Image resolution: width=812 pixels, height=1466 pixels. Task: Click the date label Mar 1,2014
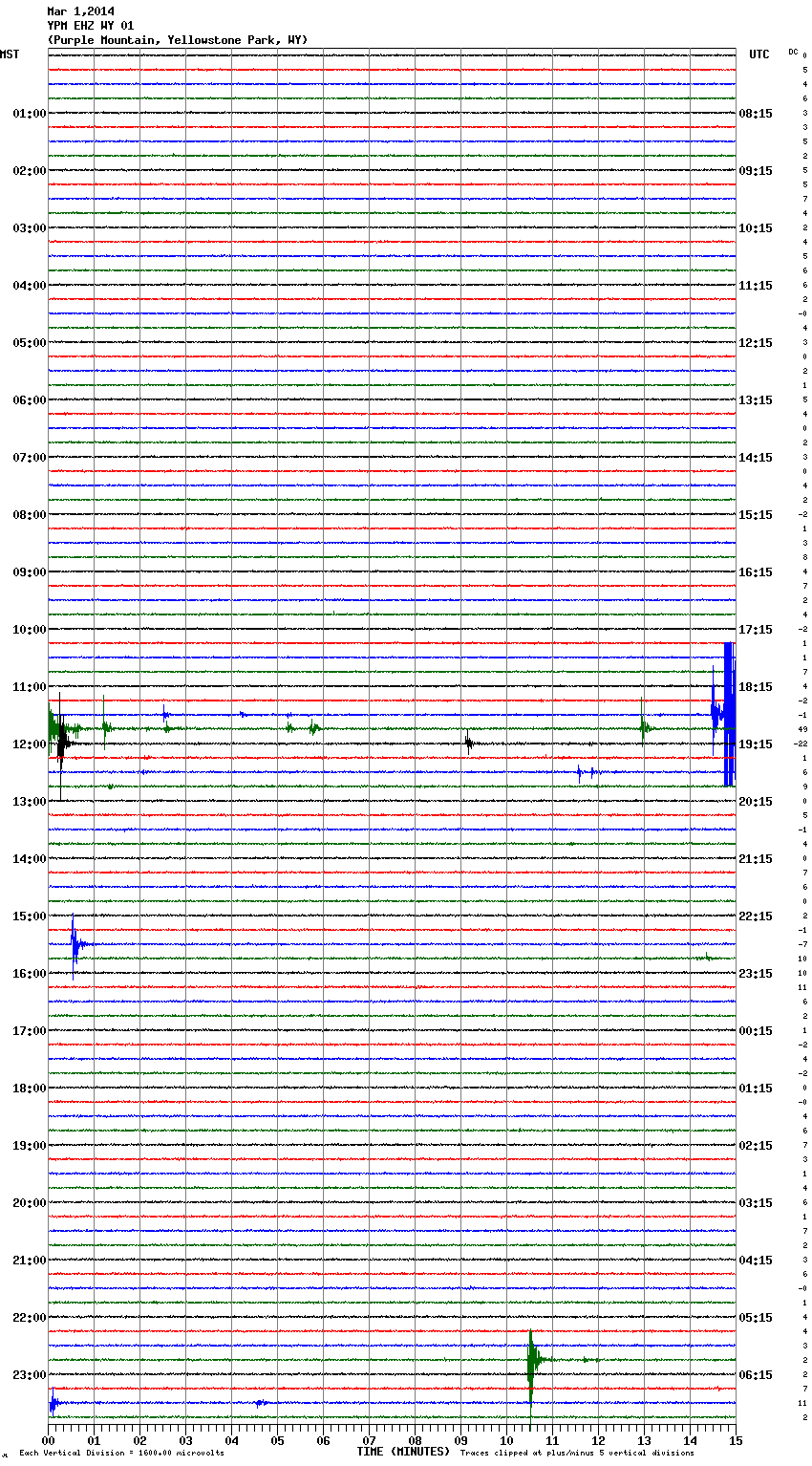pyautogui.click(x=80, y=11)
